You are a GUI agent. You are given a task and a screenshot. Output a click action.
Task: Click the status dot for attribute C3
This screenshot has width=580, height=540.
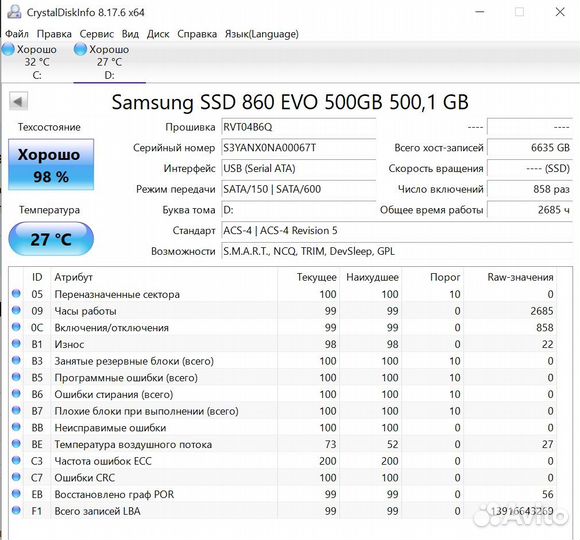click(16, 460)
